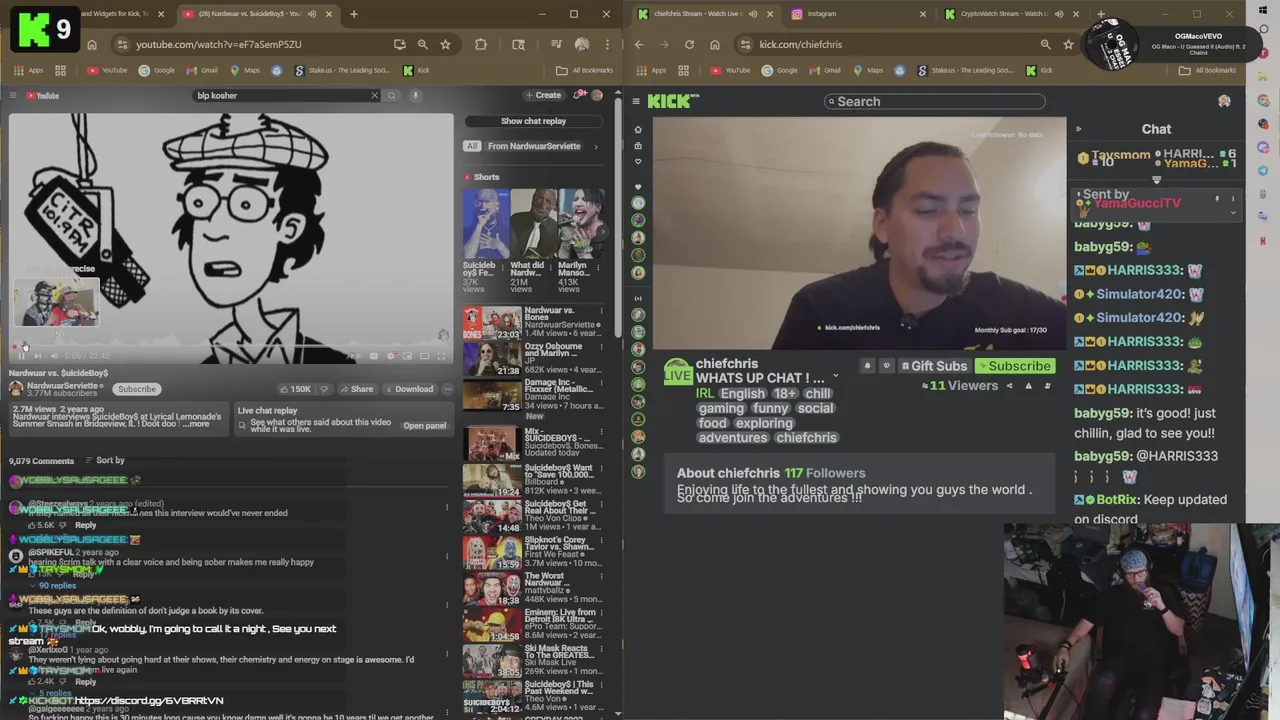Report stream with warning triangle icon
Screen dimensions: 1280x720
coord(1028,386)
